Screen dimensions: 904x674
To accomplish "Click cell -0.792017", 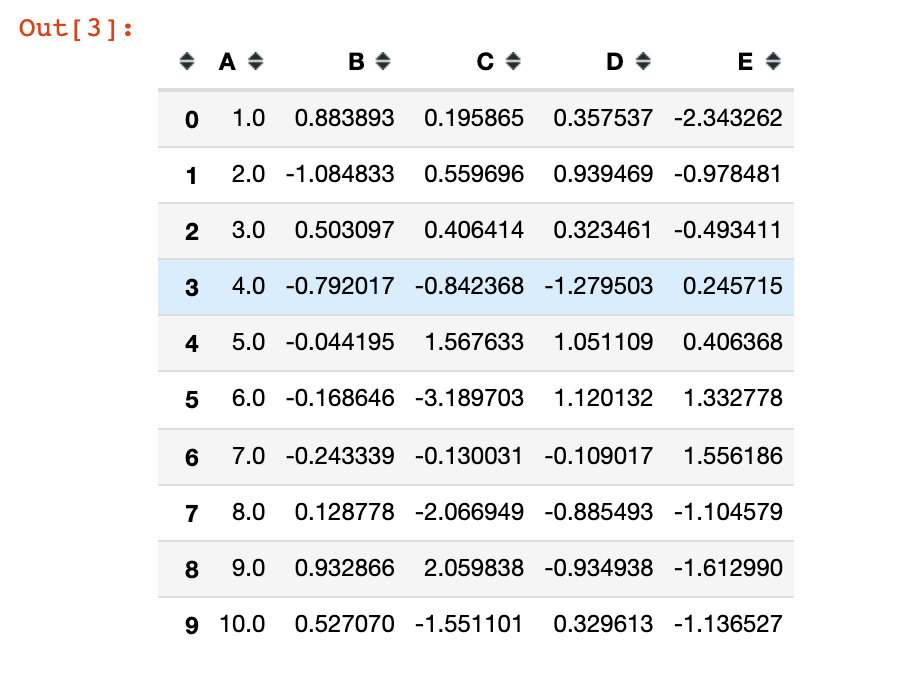I will (340, 286).
